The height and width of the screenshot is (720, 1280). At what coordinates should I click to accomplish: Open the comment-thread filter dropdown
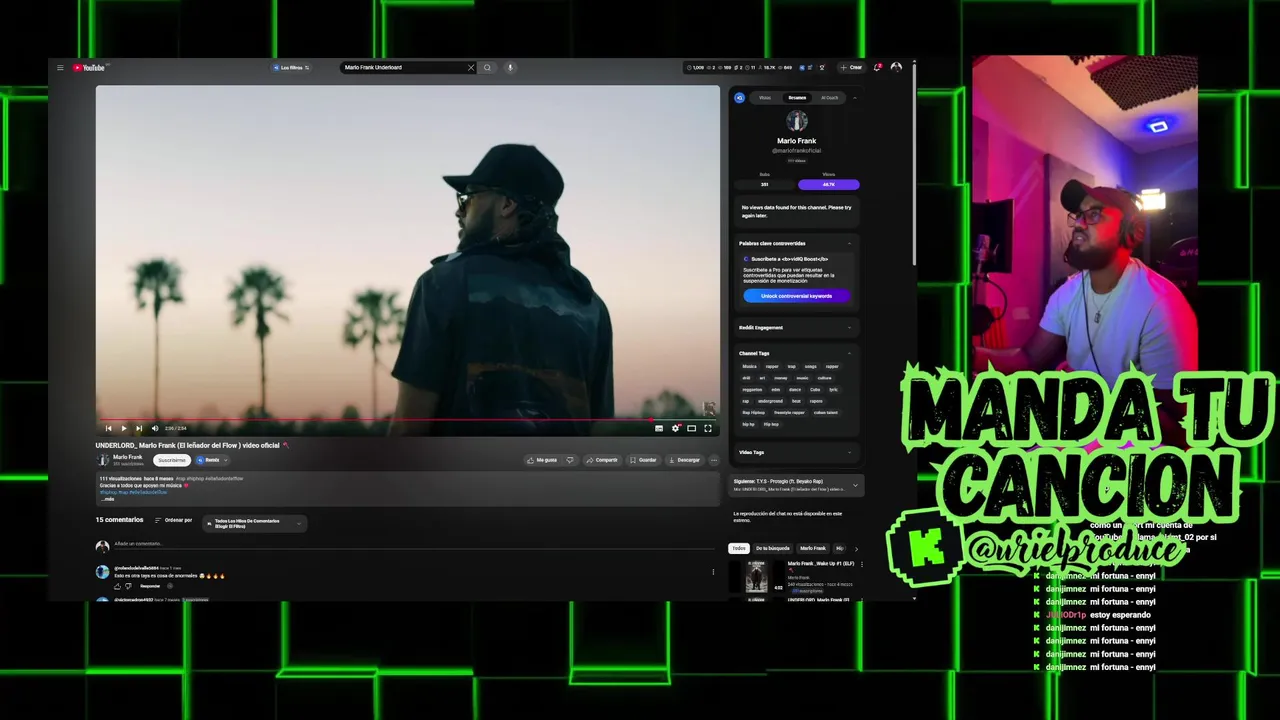(254, 523)
